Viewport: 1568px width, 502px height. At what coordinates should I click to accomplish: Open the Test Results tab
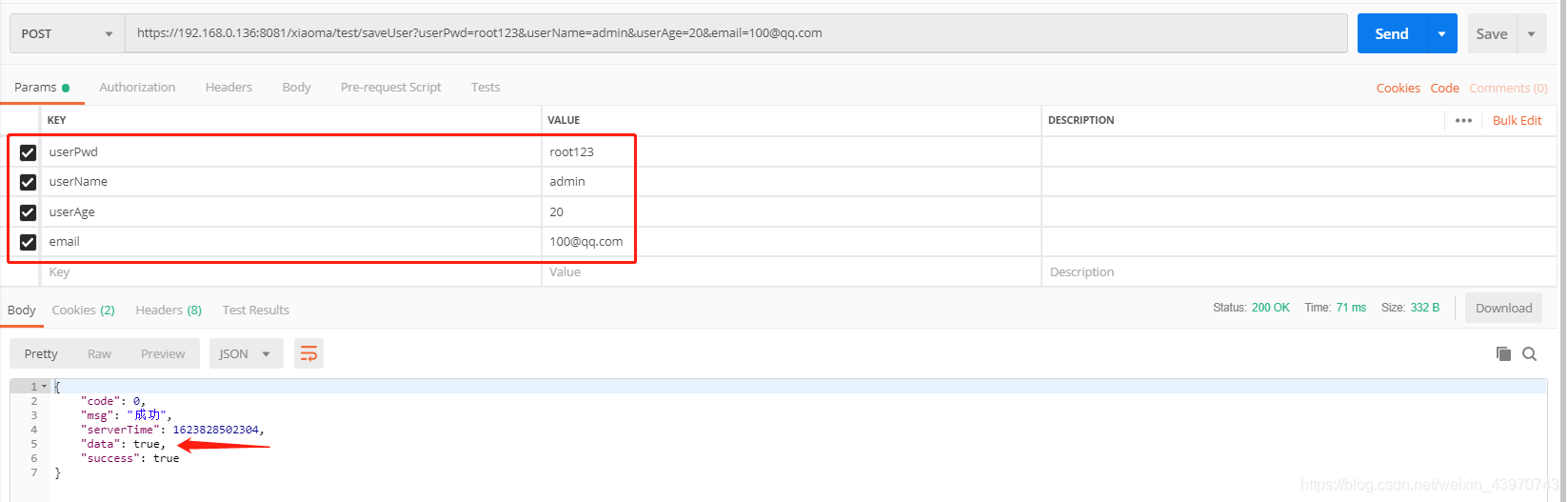[x=255, y=310]
